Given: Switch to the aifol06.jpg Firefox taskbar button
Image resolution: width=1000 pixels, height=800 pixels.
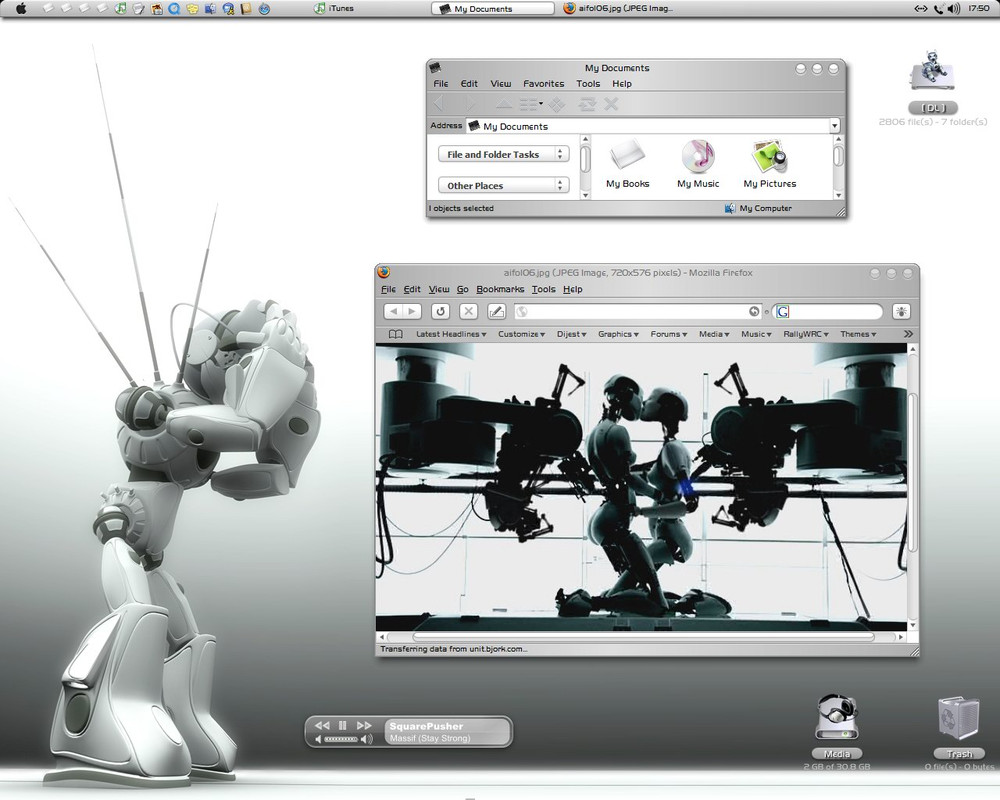Looking at the screenshot, I should (618, 8).
